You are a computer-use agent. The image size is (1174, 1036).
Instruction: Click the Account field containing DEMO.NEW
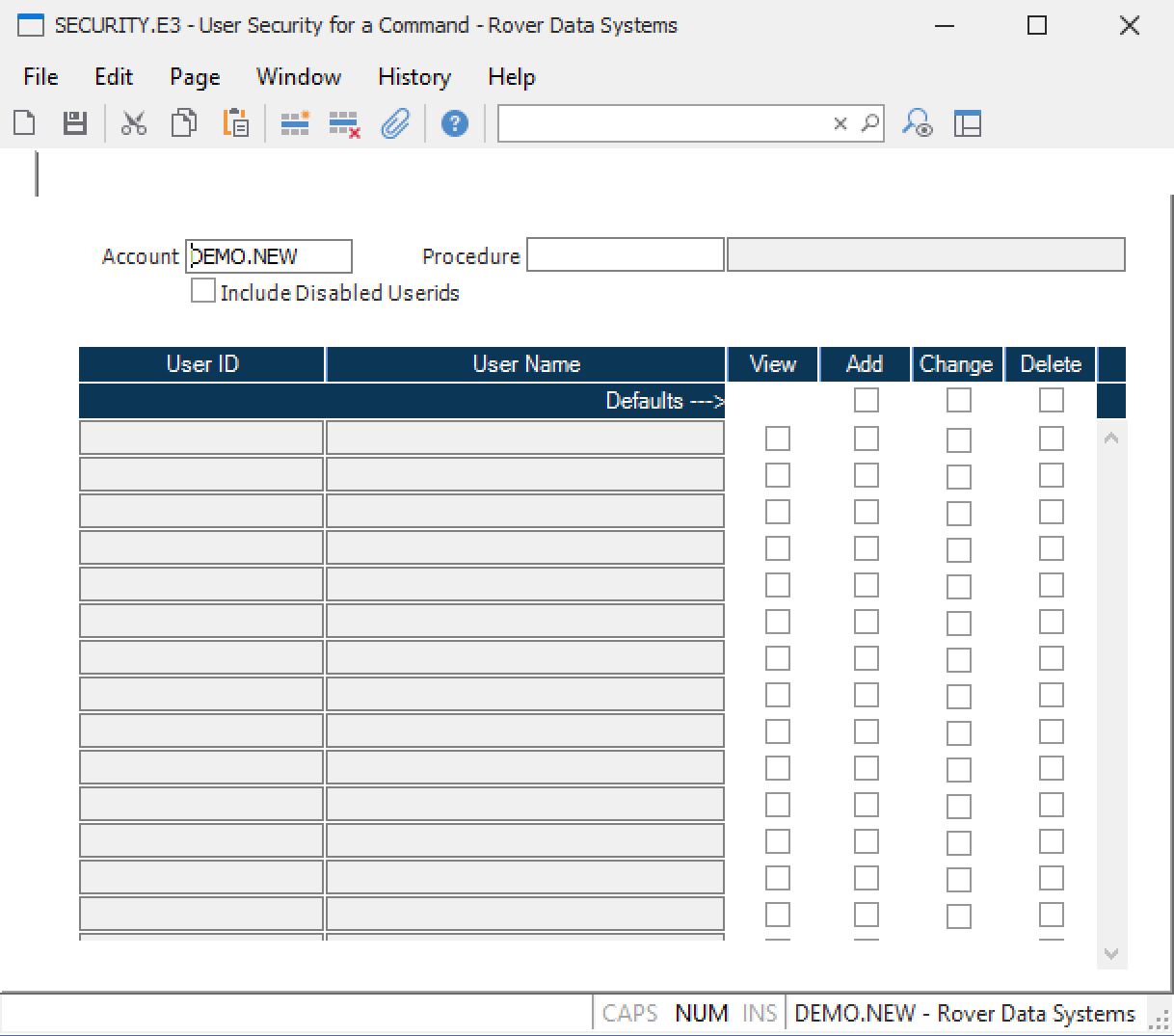[269, 256]
